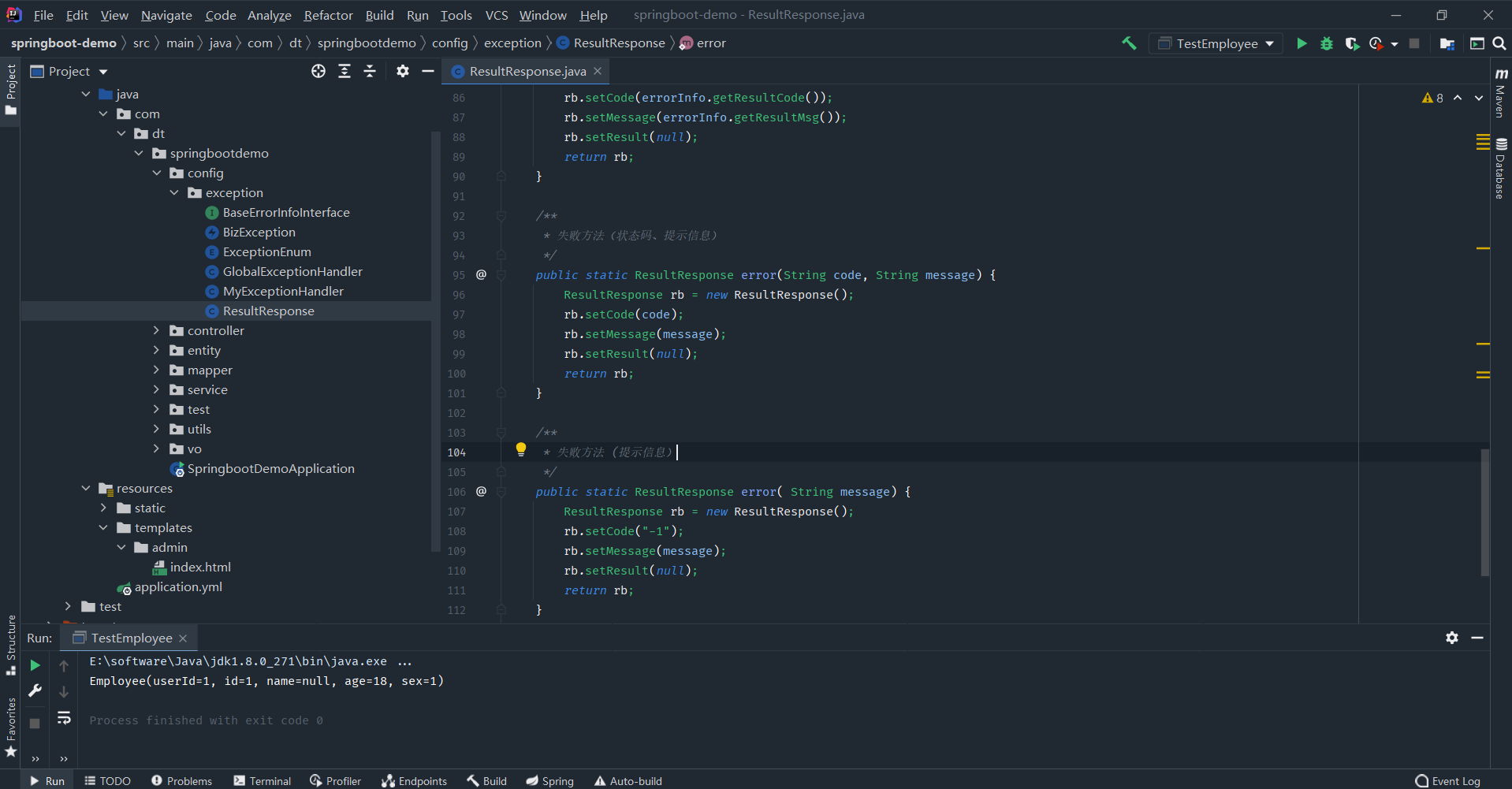1512x789 pixels.
Task: Expand all icon in Project panel
Action: (x=344, y=71)
